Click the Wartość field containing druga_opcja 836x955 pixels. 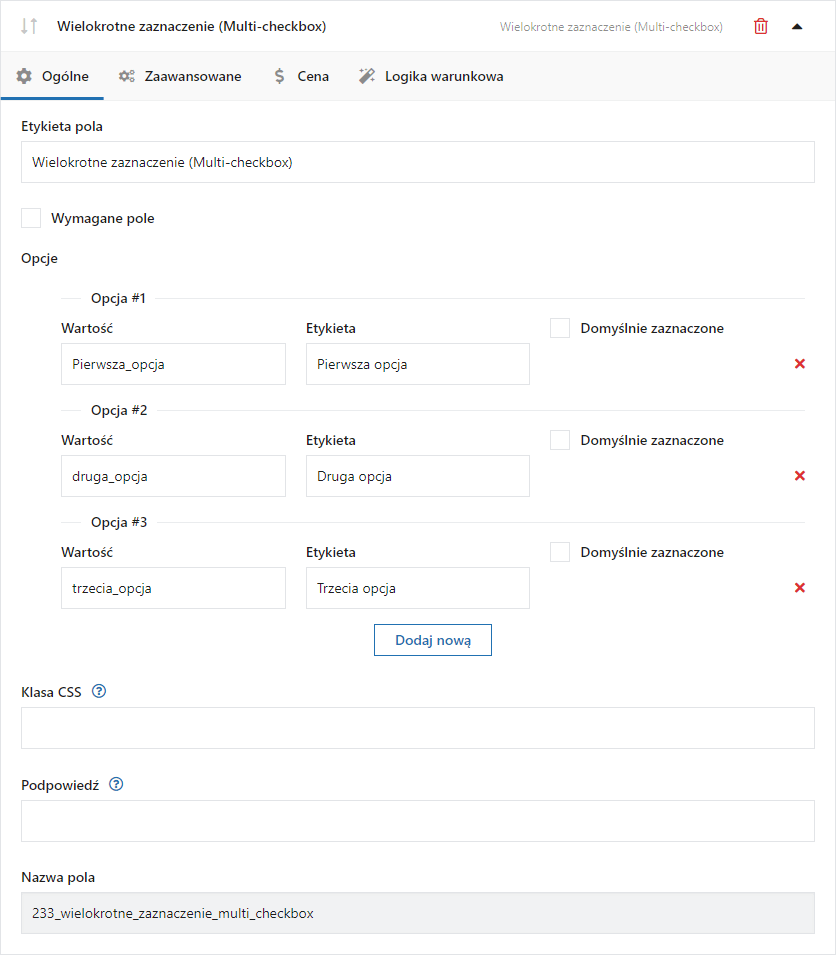click(174, 476)
